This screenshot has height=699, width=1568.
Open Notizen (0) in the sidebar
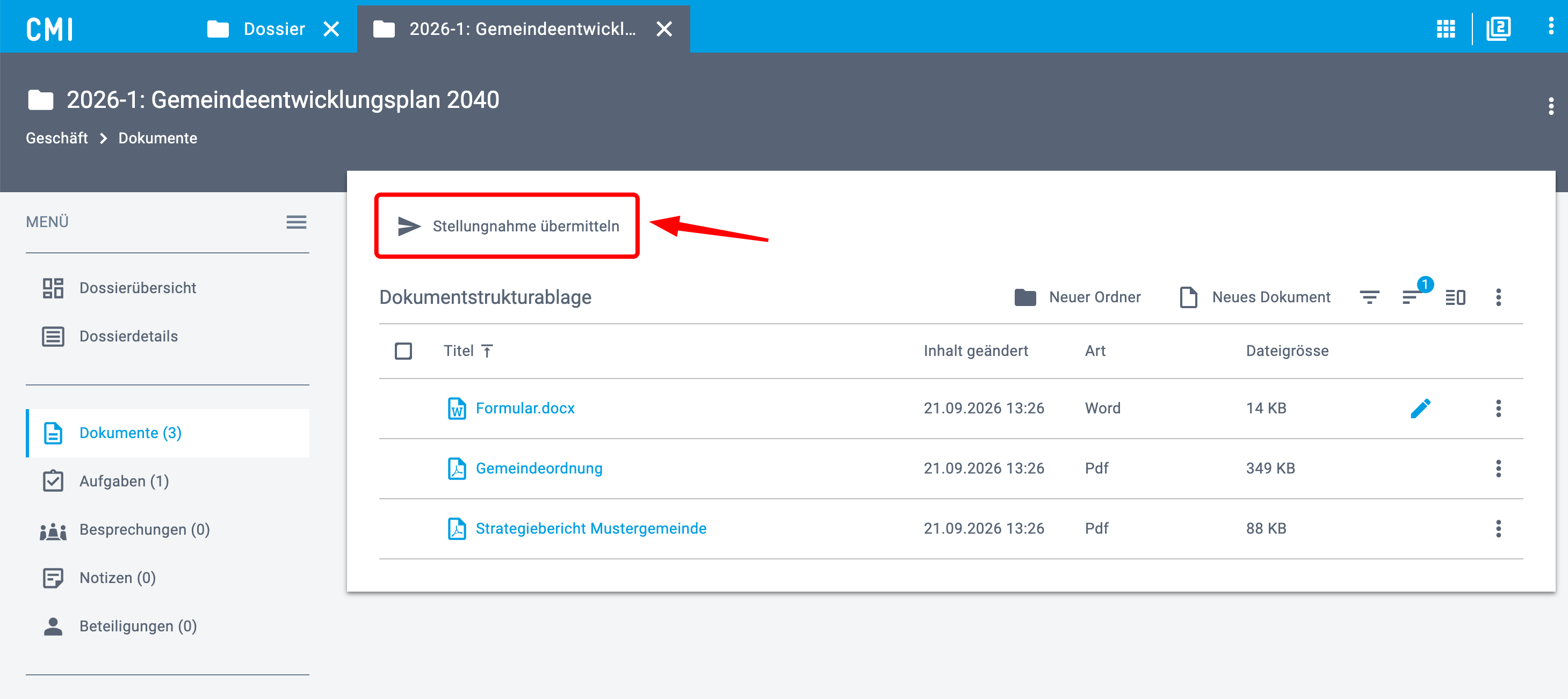(x=168, y=578)
